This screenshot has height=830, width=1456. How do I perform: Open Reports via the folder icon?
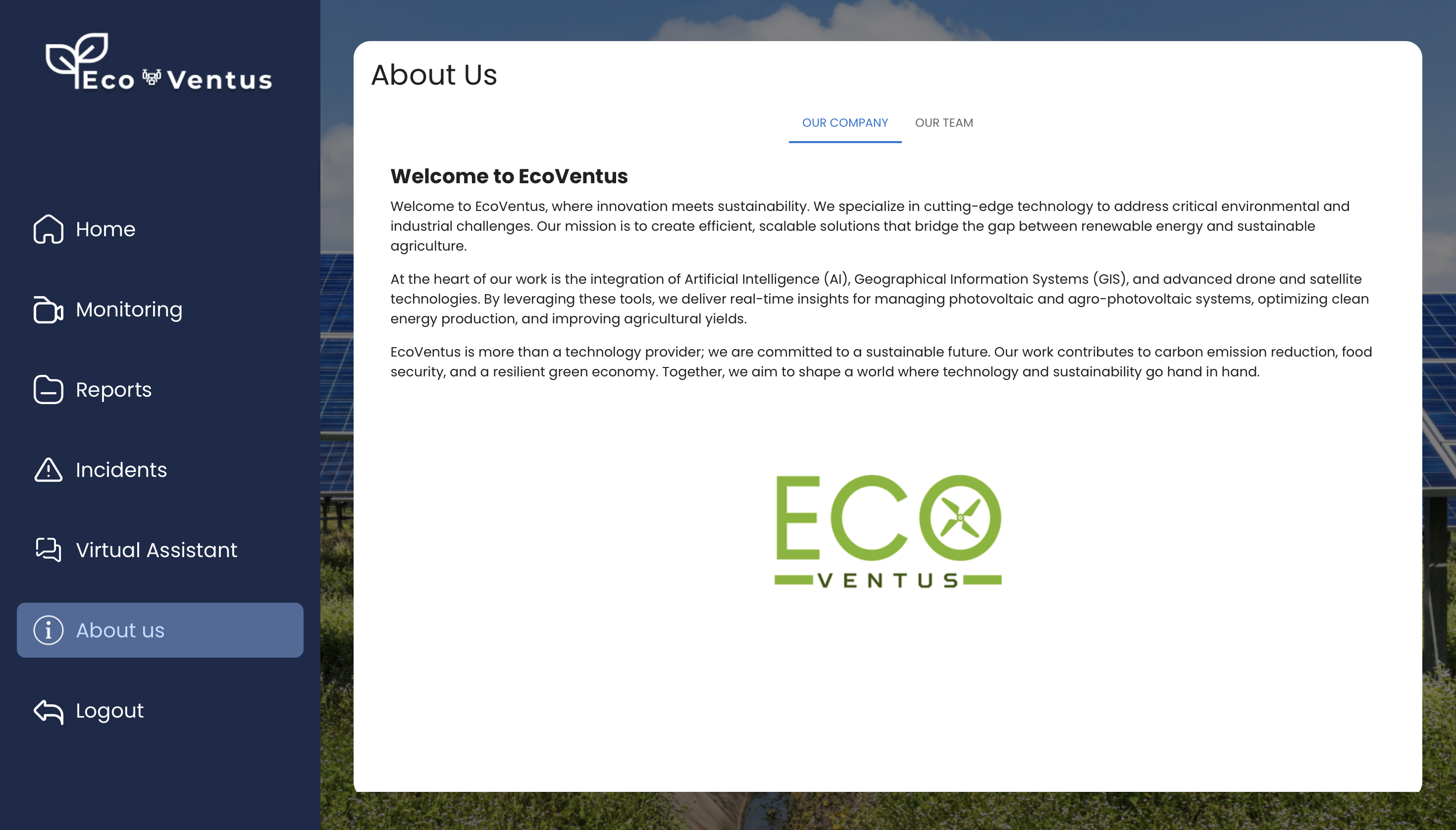tap(48, 390)
